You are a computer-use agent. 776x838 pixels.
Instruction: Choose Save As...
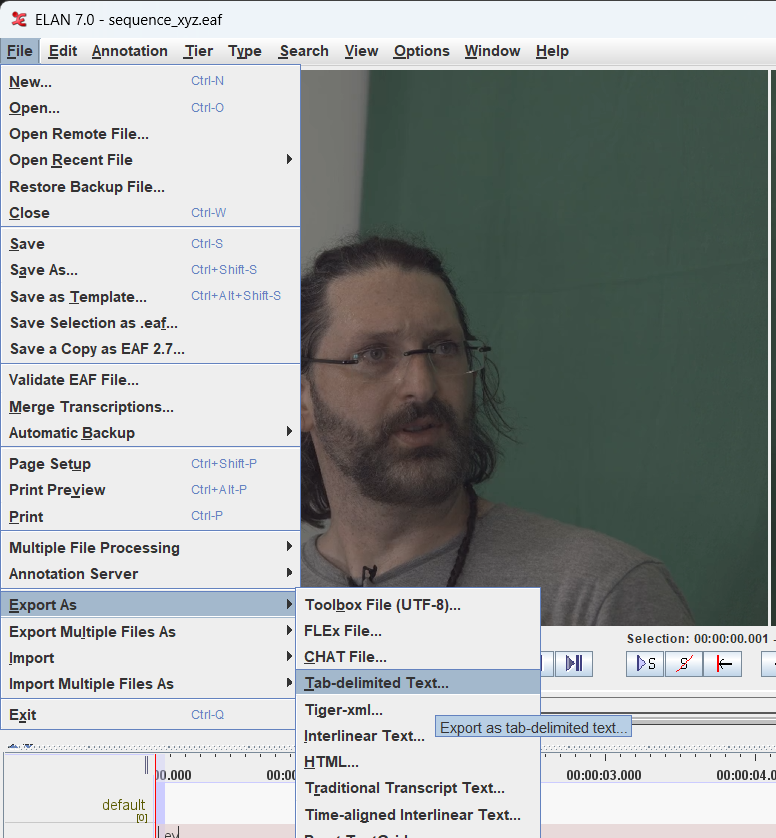coord(150,270)
